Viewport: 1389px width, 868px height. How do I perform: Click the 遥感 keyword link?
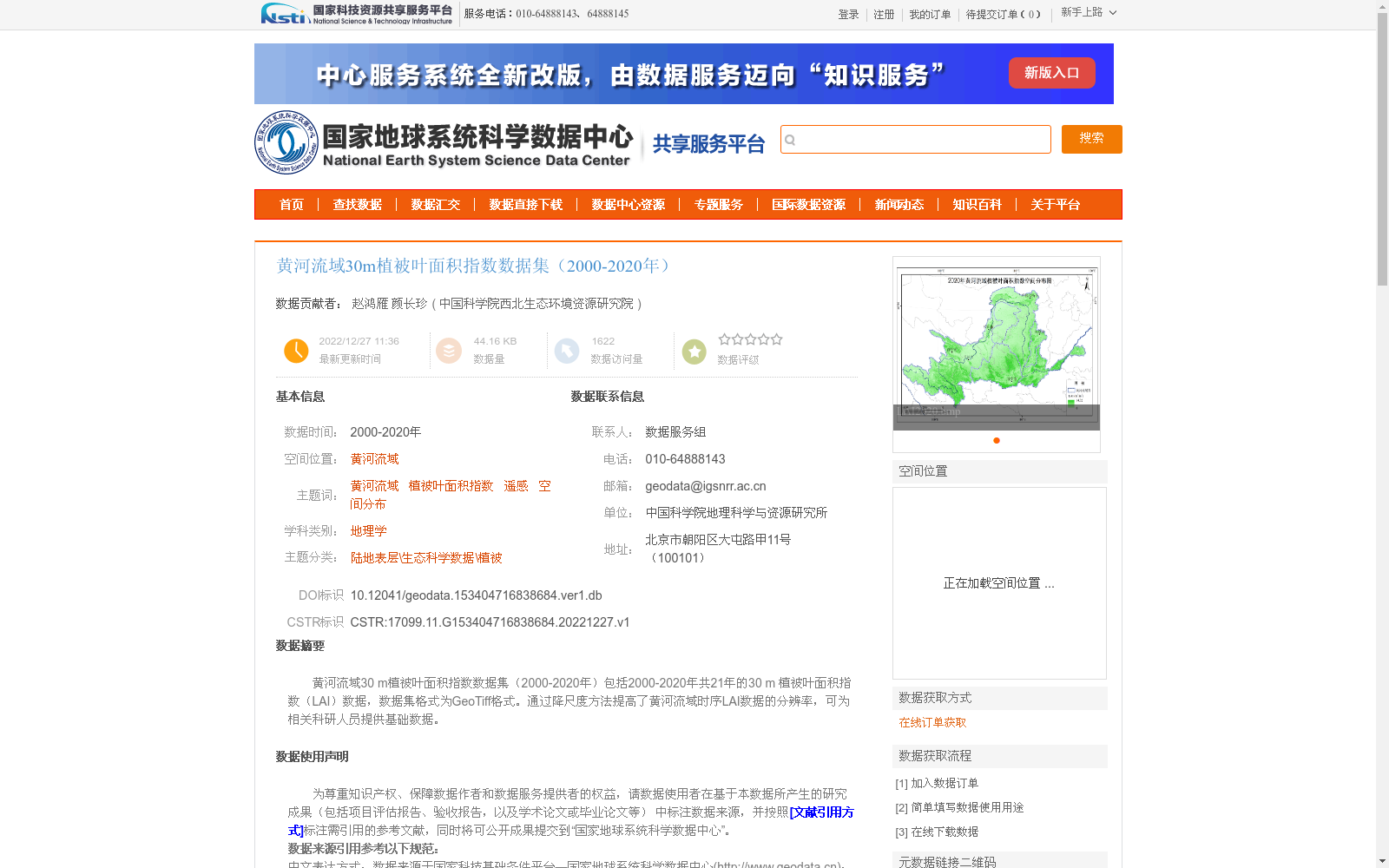(x=516, y=486)
